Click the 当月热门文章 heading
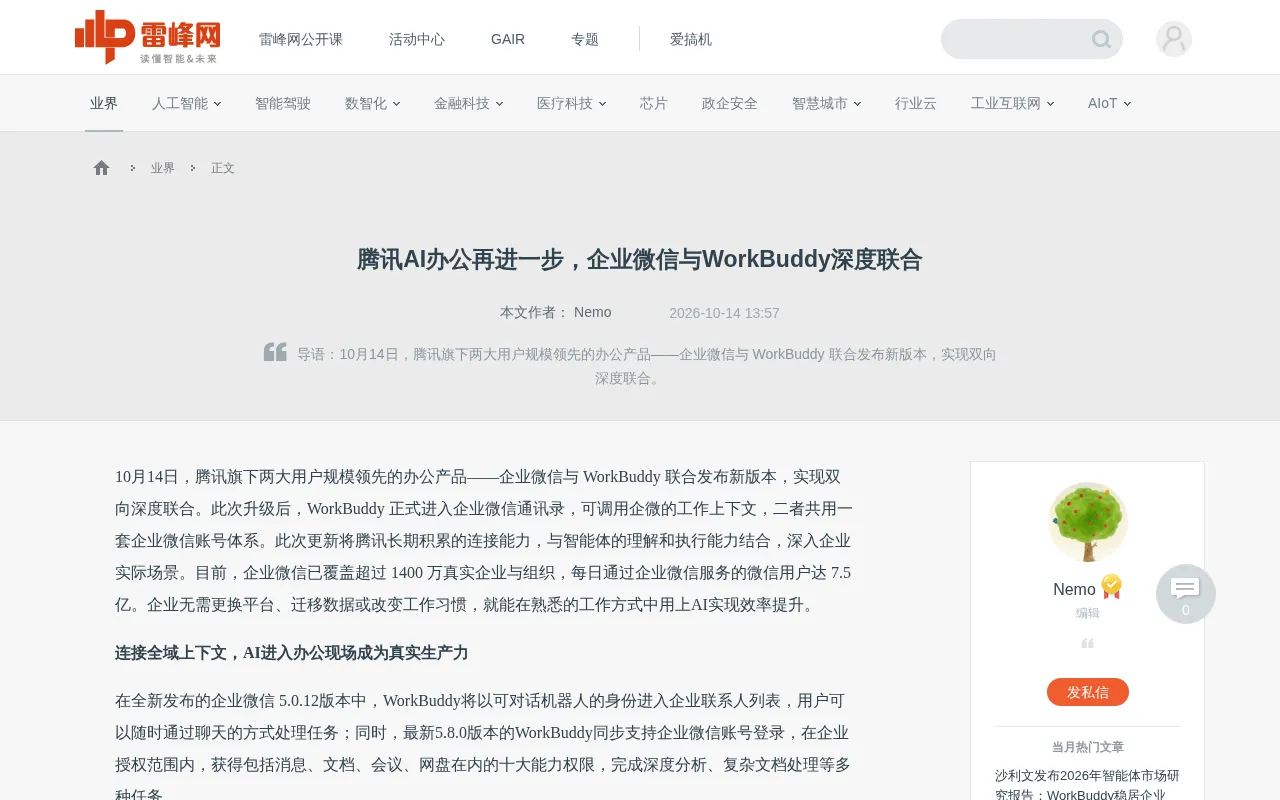The image size is (1280, 800). point(1088,747)
